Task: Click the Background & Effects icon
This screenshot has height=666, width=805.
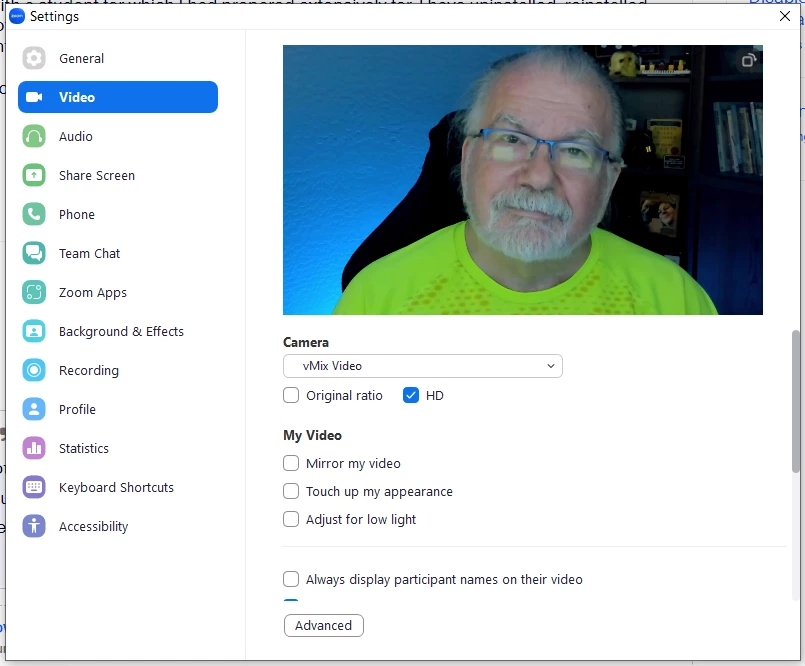Action: coord(34,331)
